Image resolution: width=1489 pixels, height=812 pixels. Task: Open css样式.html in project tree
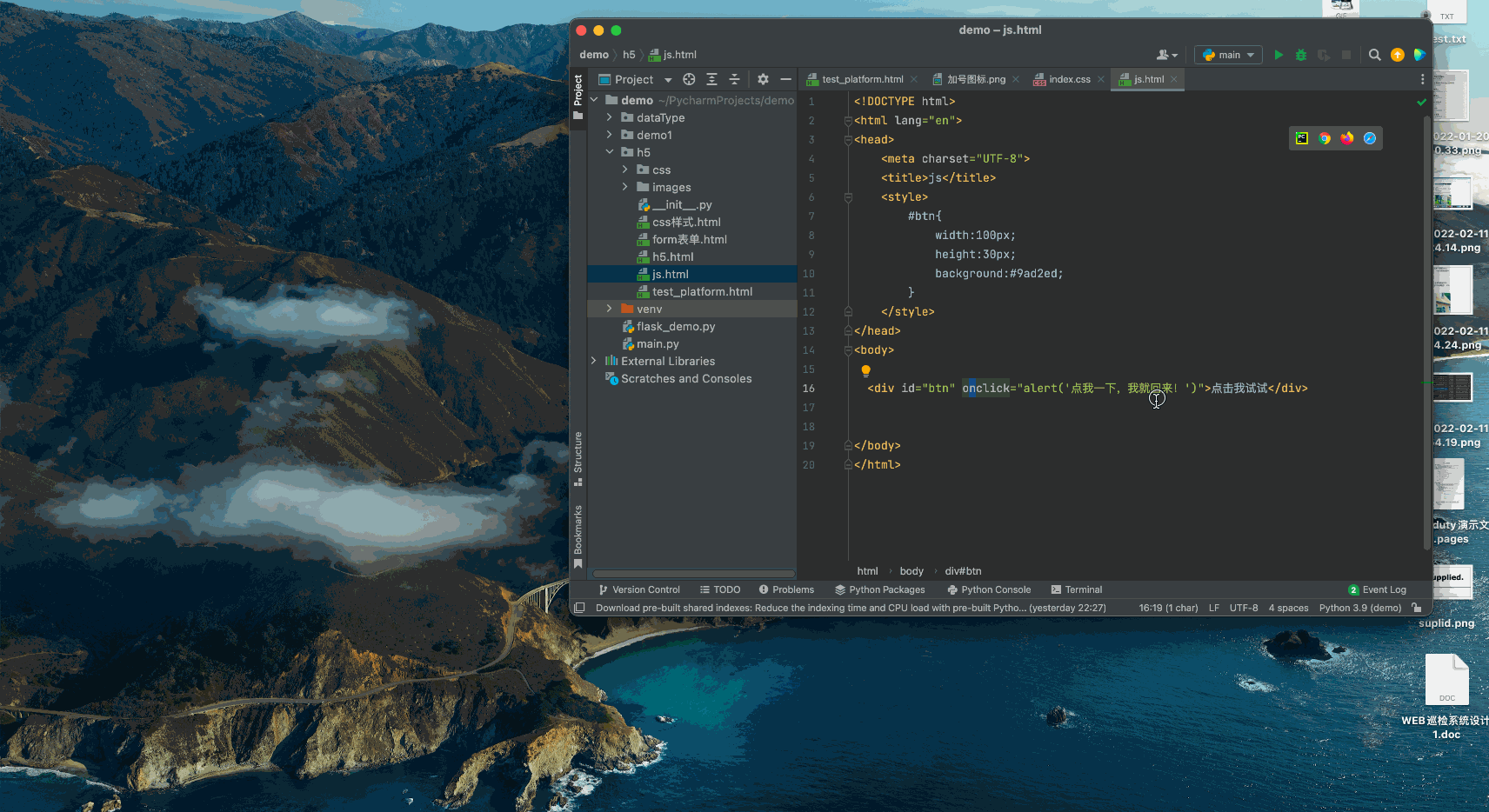[685, 222]
